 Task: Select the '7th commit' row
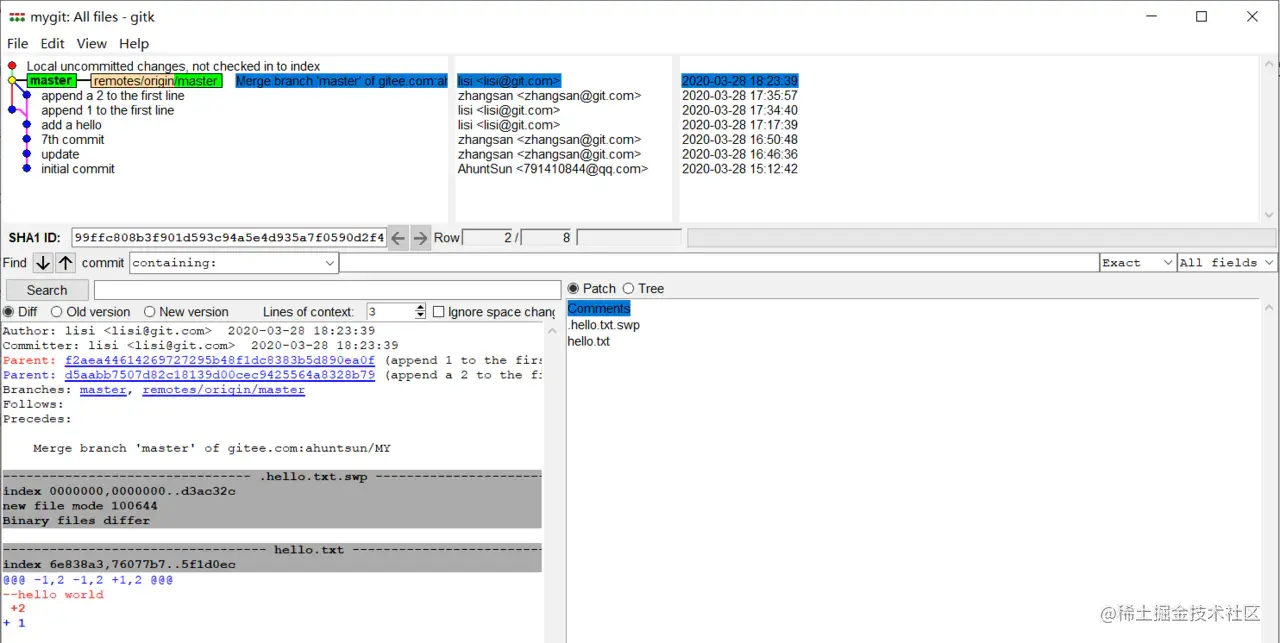(73, 140)
